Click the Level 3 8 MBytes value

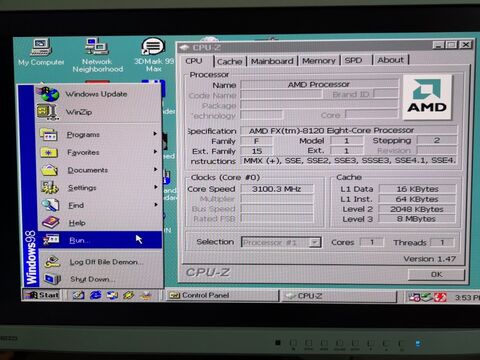pos(417,219)
